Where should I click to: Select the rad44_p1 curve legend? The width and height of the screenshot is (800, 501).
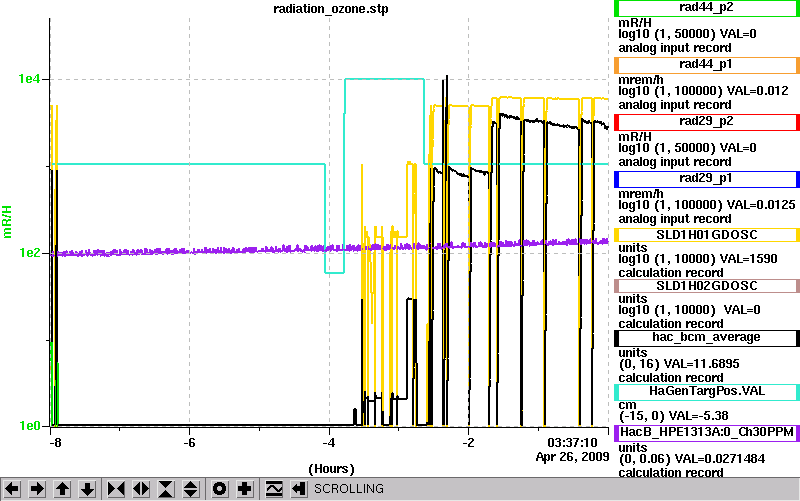click(x=707, y=65)
